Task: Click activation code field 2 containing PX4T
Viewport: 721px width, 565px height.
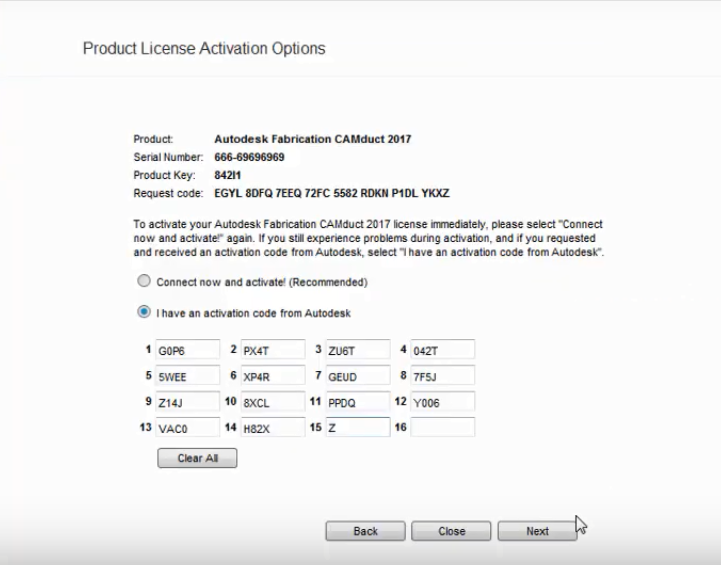Action: 273,350
